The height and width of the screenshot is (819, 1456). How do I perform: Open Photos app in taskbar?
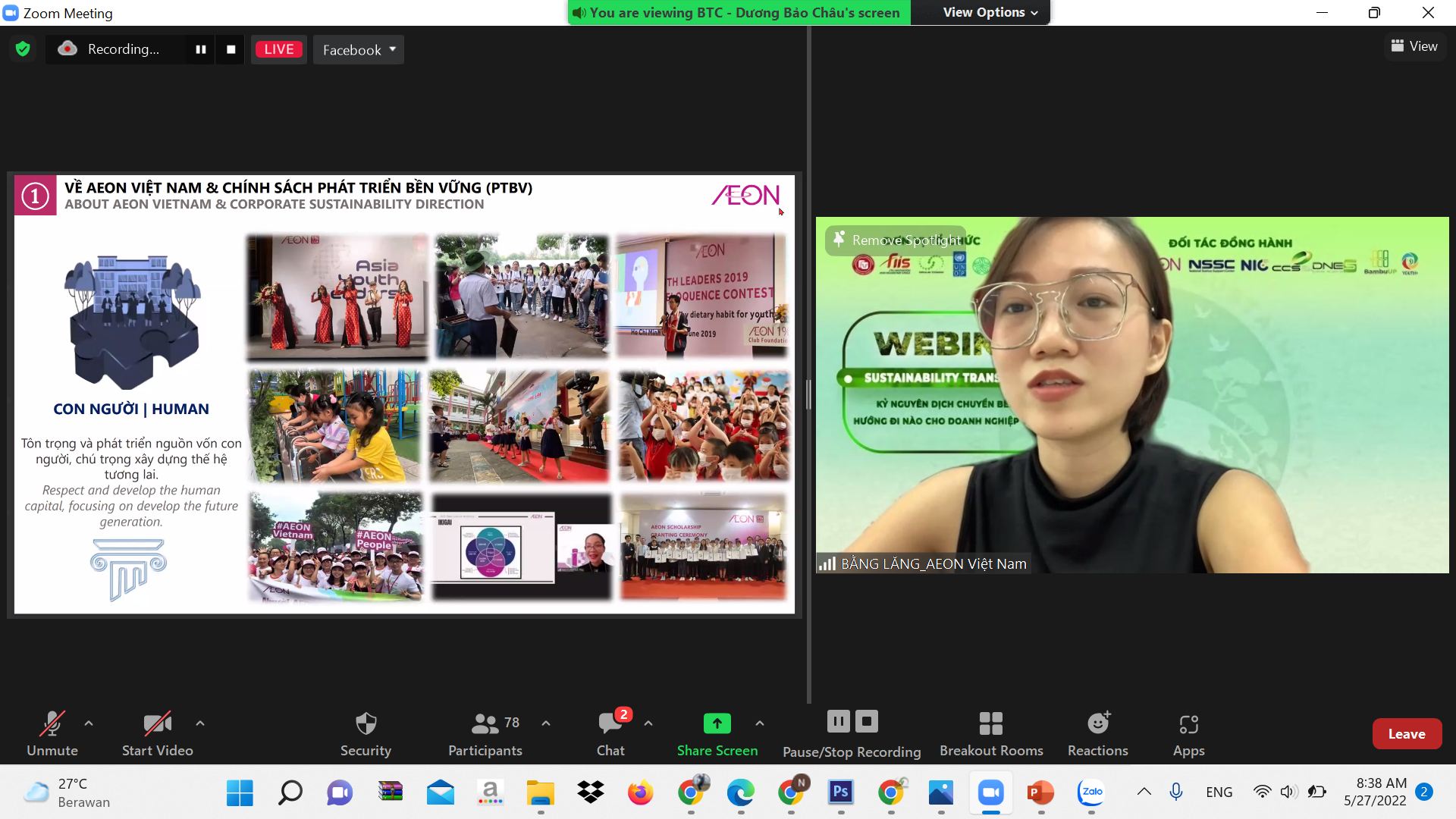tap(941, 792)
